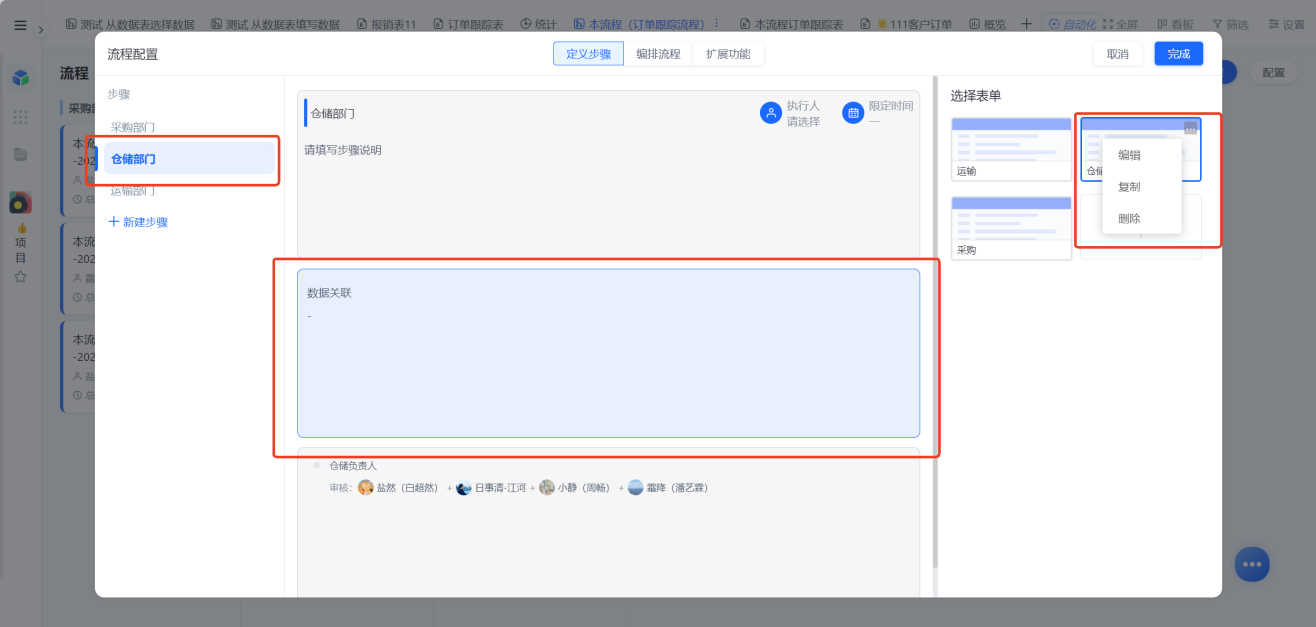
Task: Select the 仓储部门 step
Action: click(189, 158)
